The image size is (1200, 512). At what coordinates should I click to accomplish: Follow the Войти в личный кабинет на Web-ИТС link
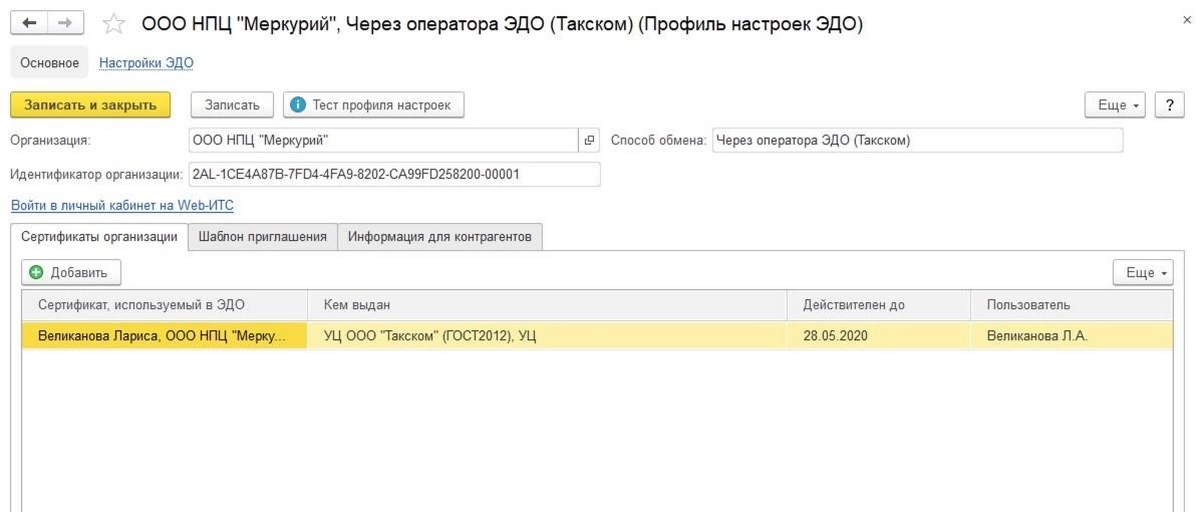pos(122,205)
